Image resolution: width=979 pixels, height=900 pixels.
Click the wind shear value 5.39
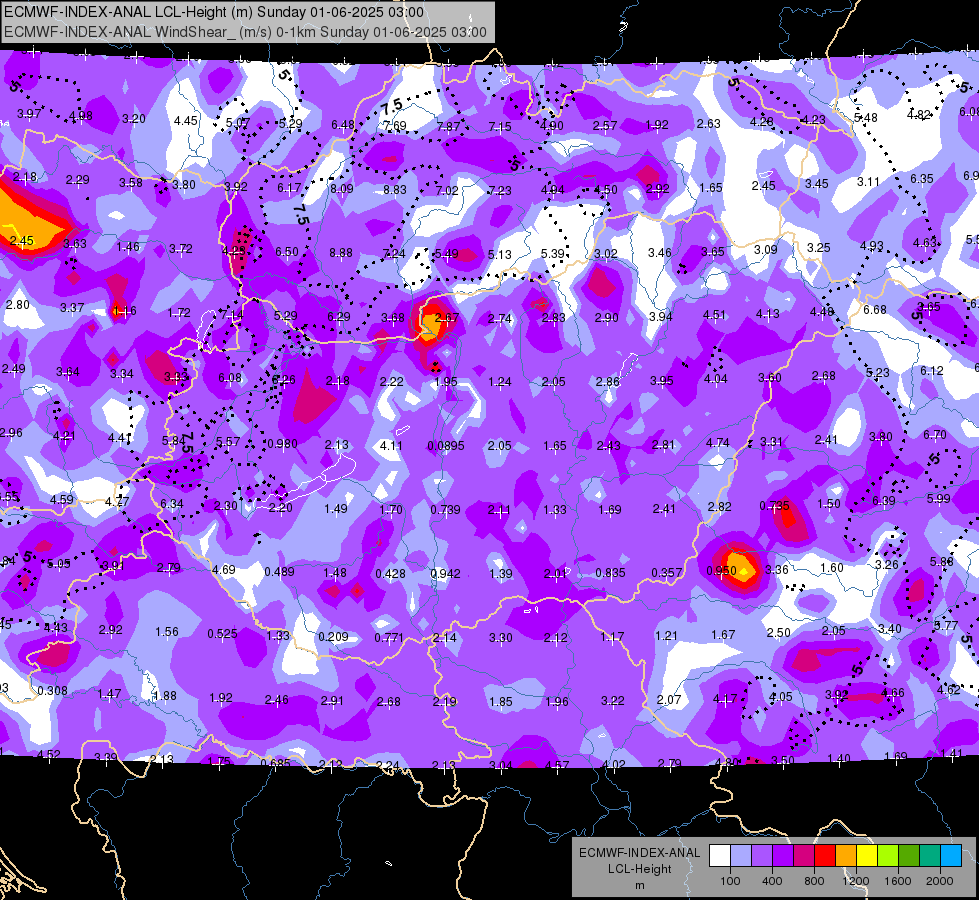pos(553,254)
